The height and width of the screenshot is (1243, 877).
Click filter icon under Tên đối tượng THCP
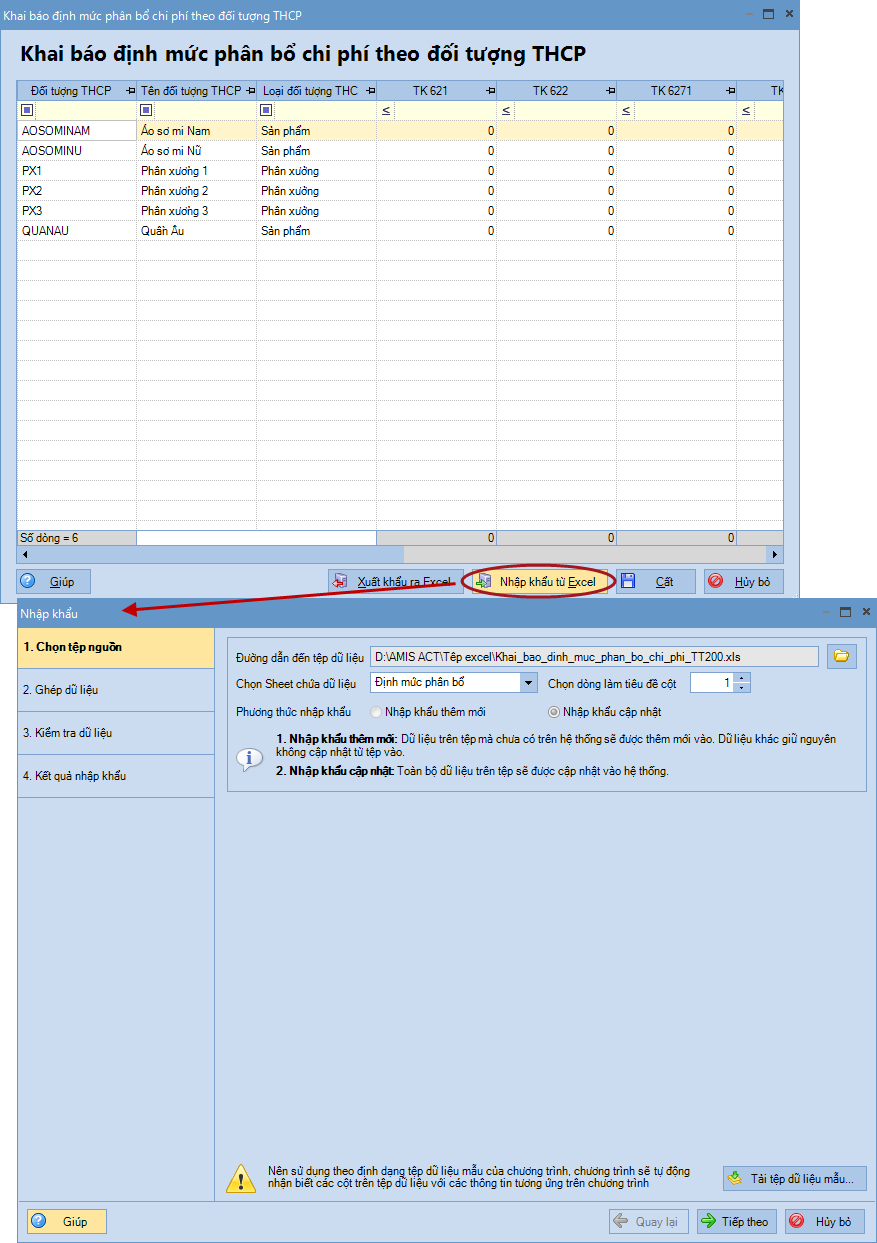tap(146, 110)
